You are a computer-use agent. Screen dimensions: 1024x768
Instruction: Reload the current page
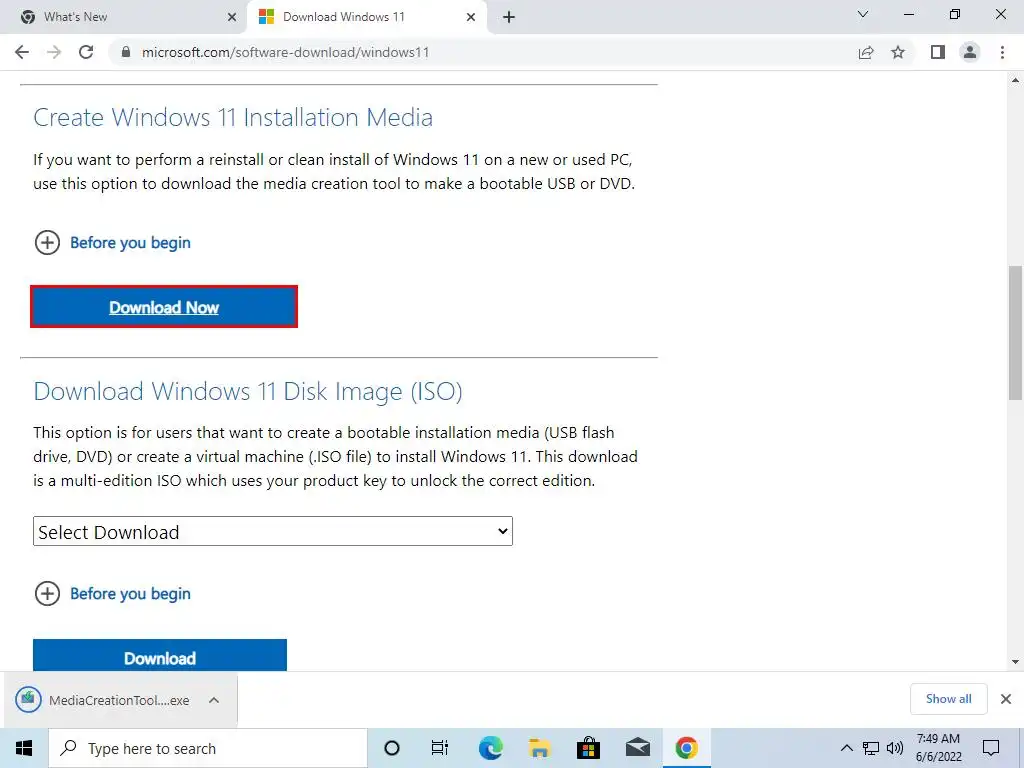tap(86, 52)
